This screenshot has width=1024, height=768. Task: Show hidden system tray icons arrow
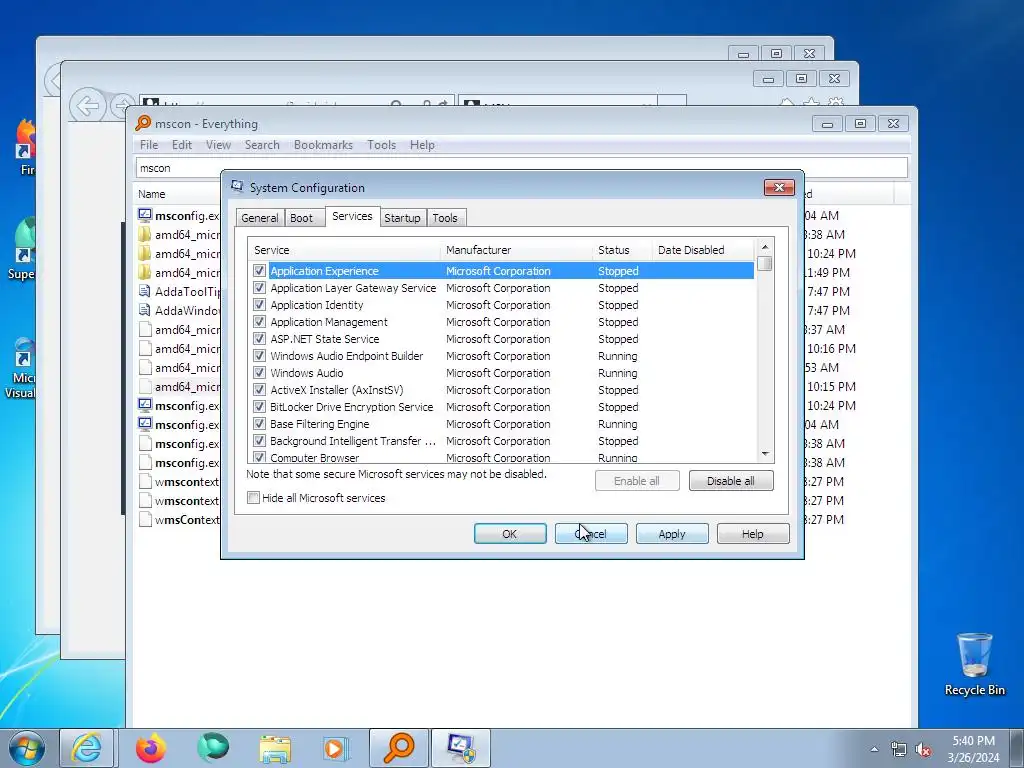tap(874, 749)
